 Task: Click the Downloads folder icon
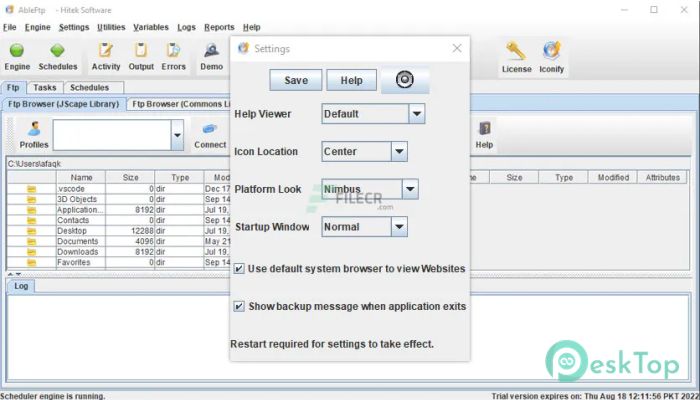[31, 252]
